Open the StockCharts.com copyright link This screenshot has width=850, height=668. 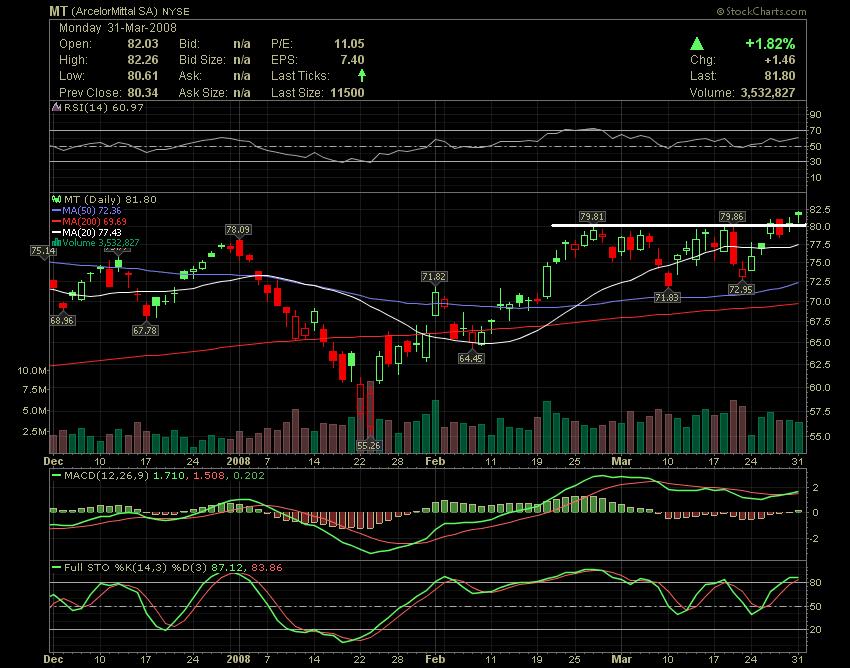tap(761, 11)
